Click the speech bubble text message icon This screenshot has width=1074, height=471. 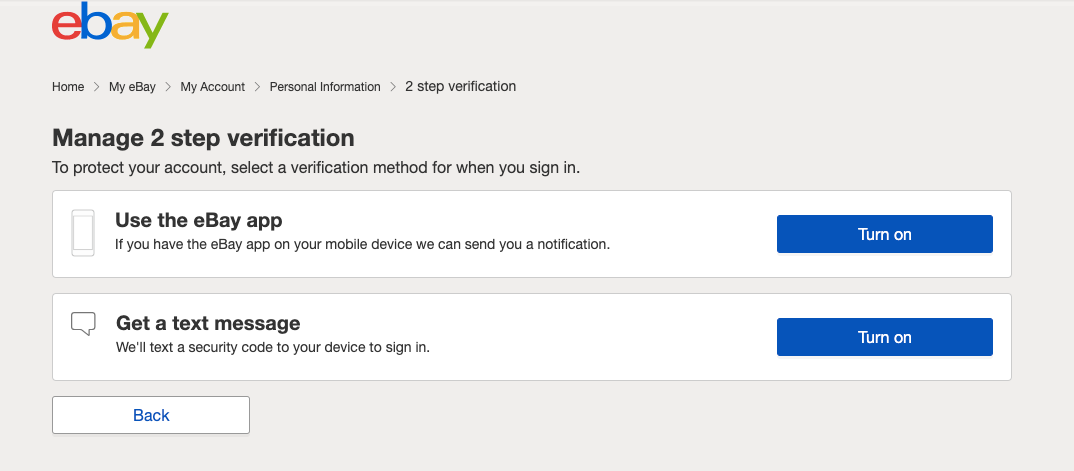click(83, 323)
